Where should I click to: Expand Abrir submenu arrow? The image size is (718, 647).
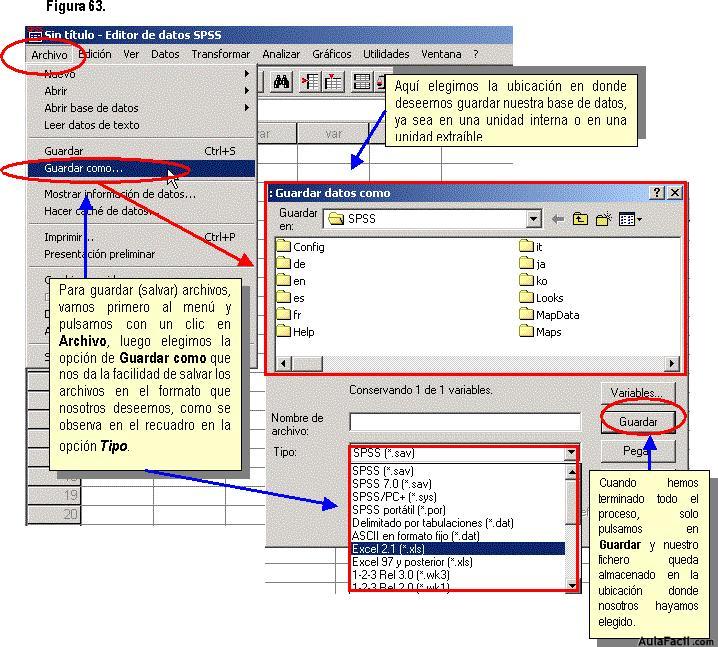coord(247,91)
